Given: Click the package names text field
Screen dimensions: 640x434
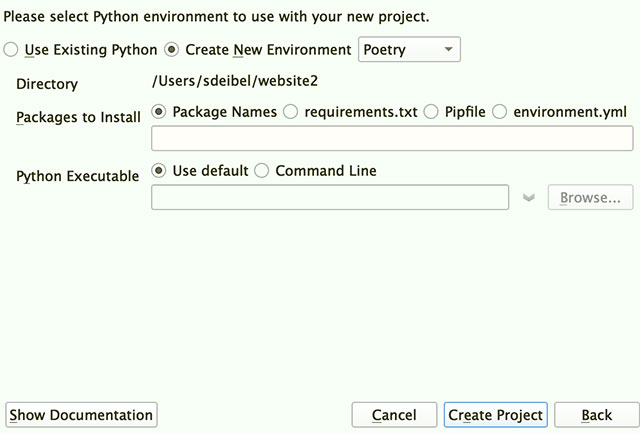Looking at the screenshot, I should (392, 138).
